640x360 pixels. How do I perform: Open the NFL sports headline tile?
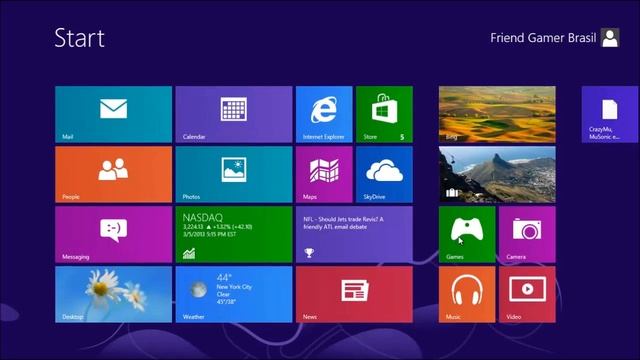(354, 234)
